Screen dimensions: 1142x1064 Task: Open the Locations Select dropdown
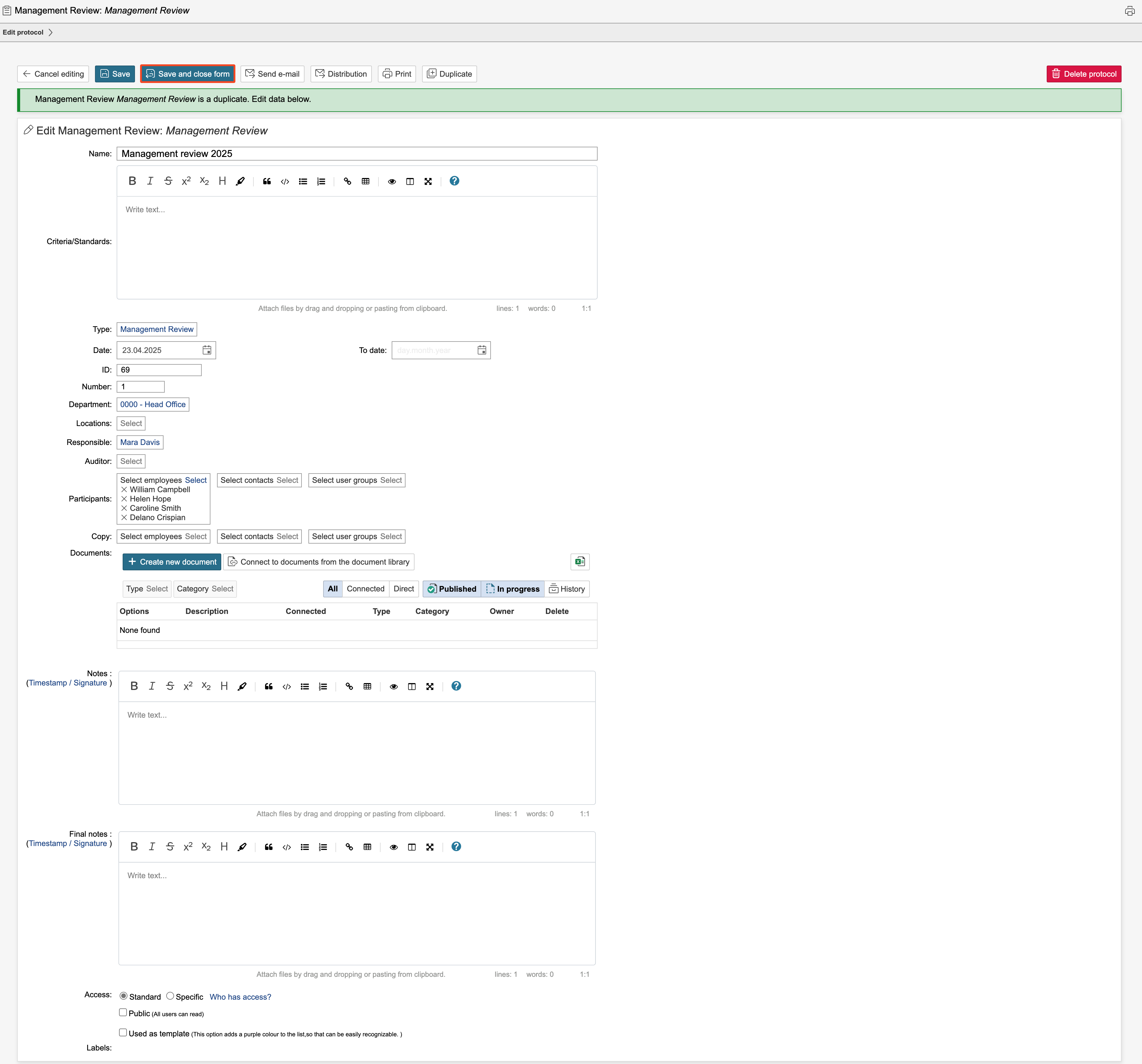131,423
